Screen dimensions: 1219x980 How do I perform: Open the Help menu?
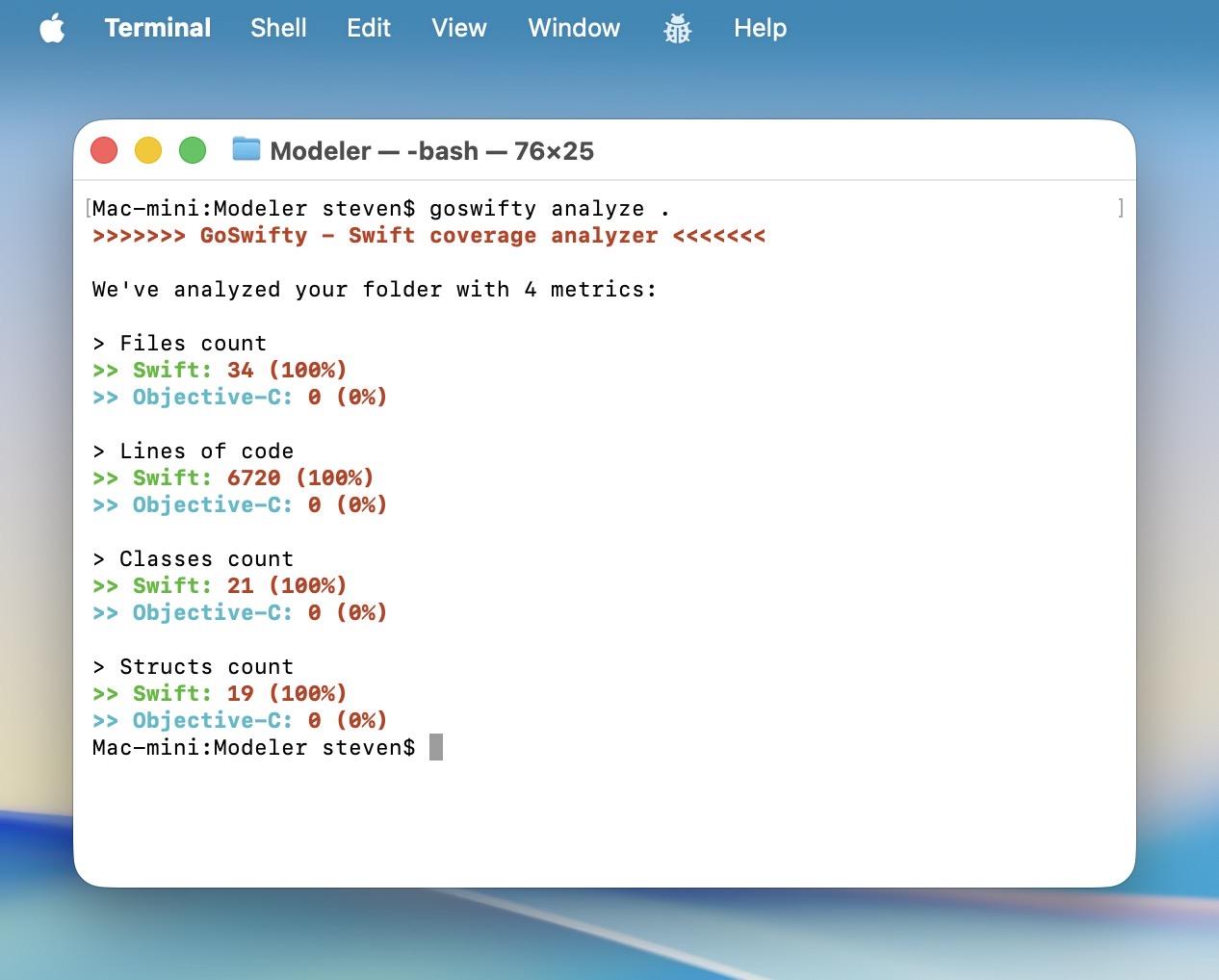point(760,28)
